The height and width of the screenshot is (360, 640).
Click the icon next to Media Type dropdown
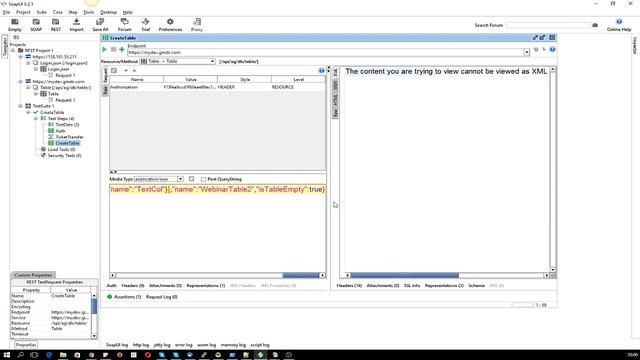pos(191,179)
